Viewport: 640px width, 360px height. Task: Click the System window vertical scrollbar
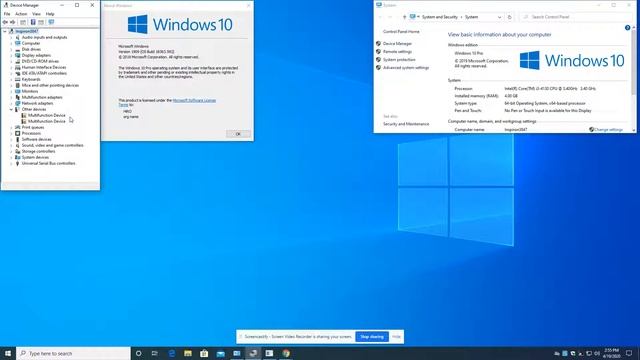(633, 78)
